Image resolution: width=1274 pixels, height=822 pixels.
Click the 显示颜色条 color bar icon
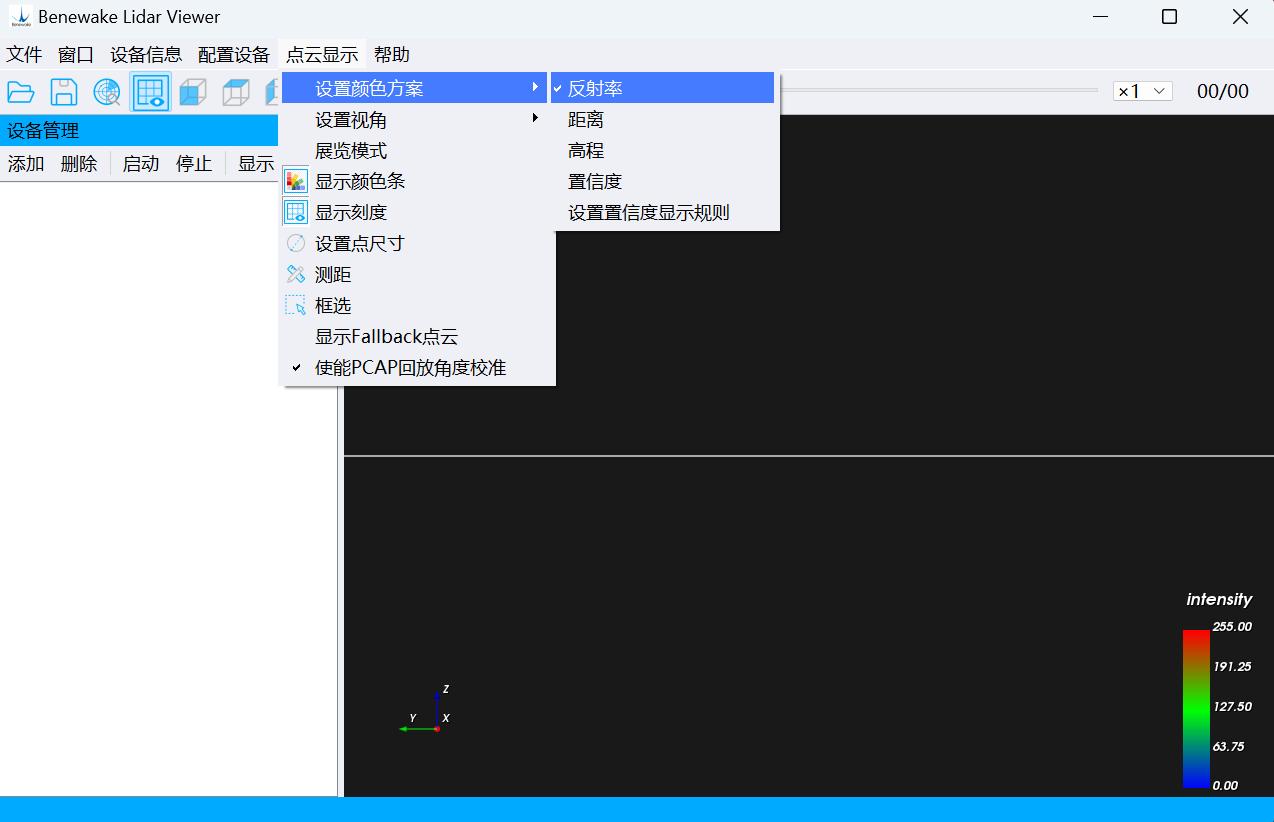click(x=296, y=181)
